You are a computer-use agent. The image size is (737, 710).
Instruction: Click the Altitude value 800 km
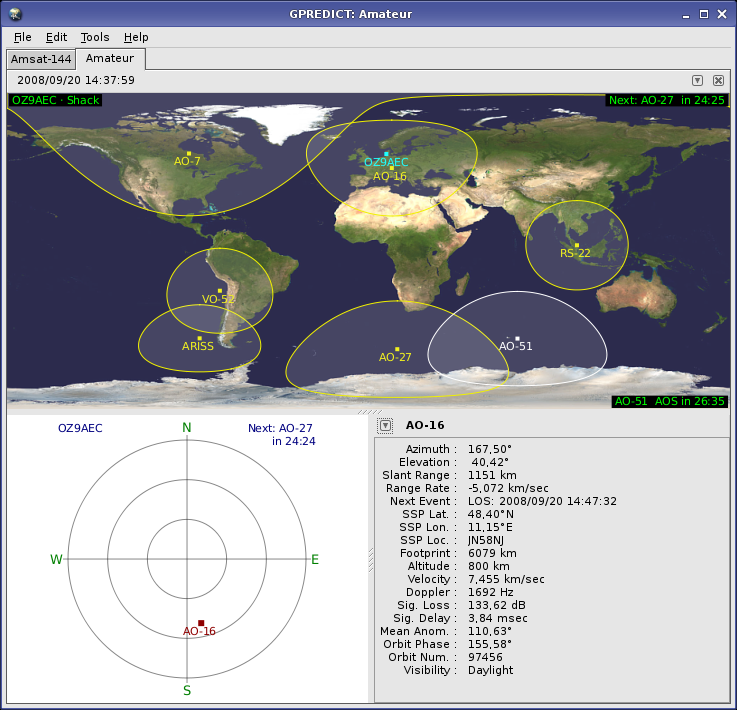point(489,566)
